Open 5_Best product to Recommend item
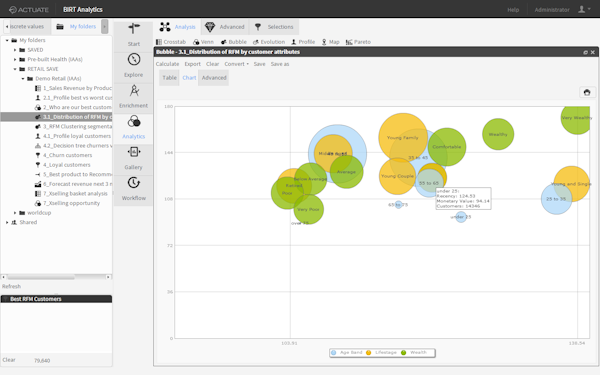Viewport: 600px width, 375px height. click(x=73, y=174)
